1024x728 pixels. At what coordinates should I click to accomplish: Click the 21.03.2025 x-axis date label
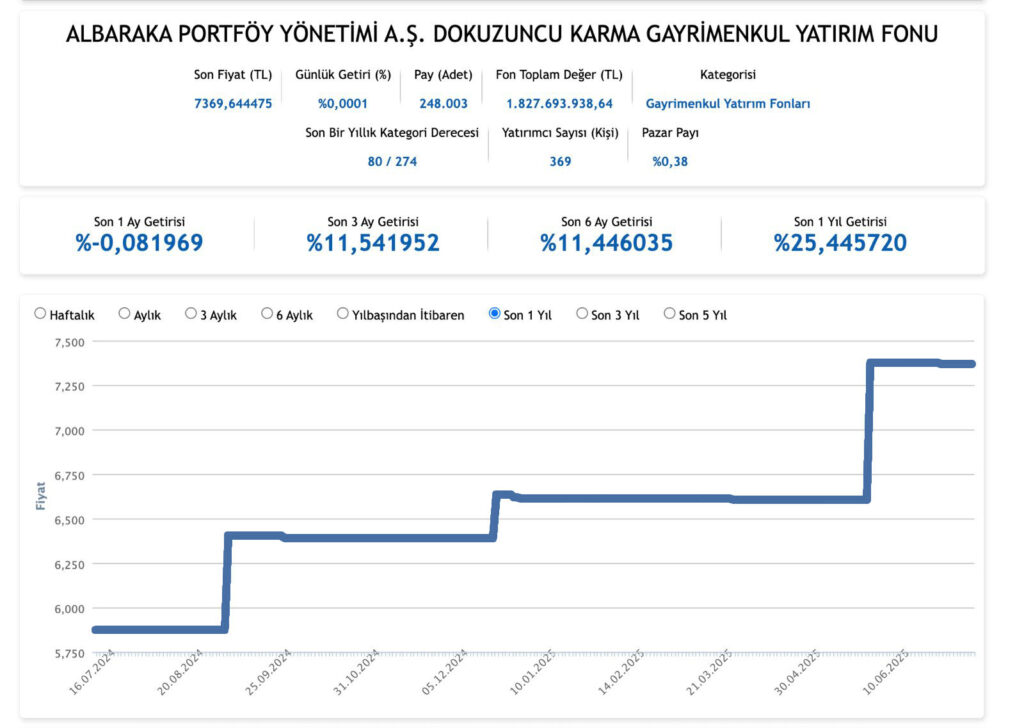[x=709, y=673]
